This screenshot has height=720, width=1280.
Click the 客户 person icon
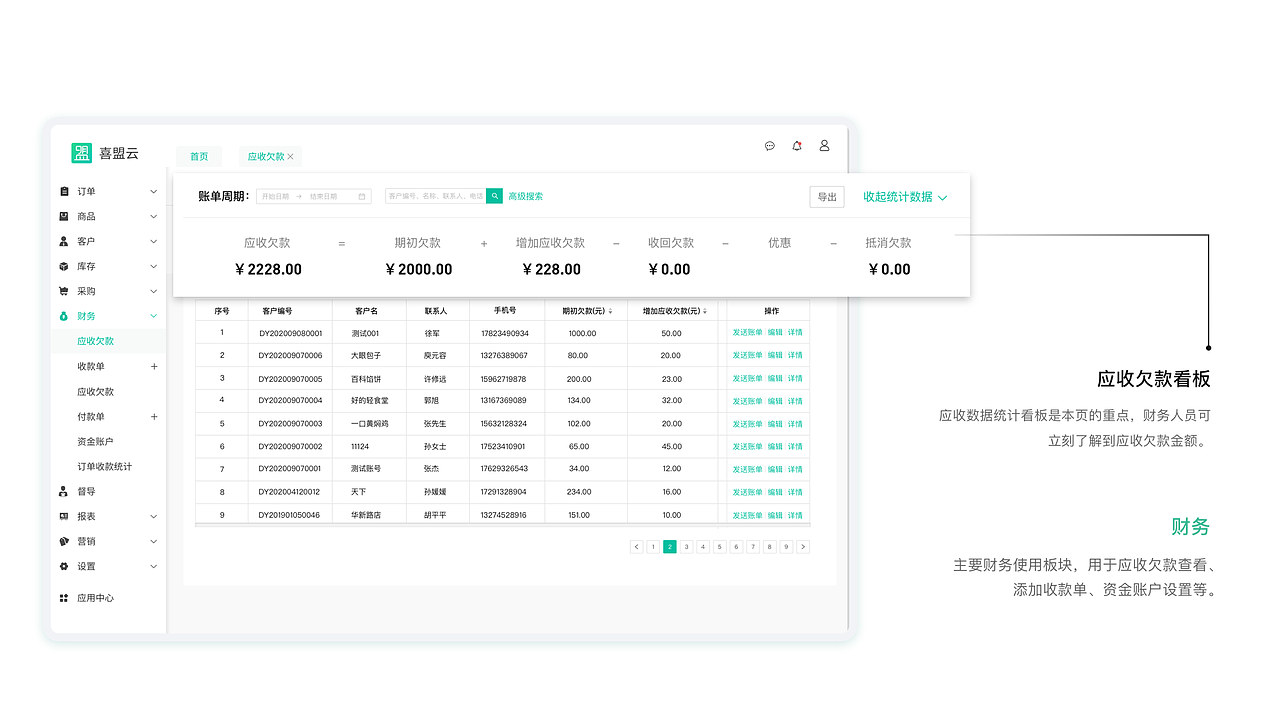click(64, 241)
